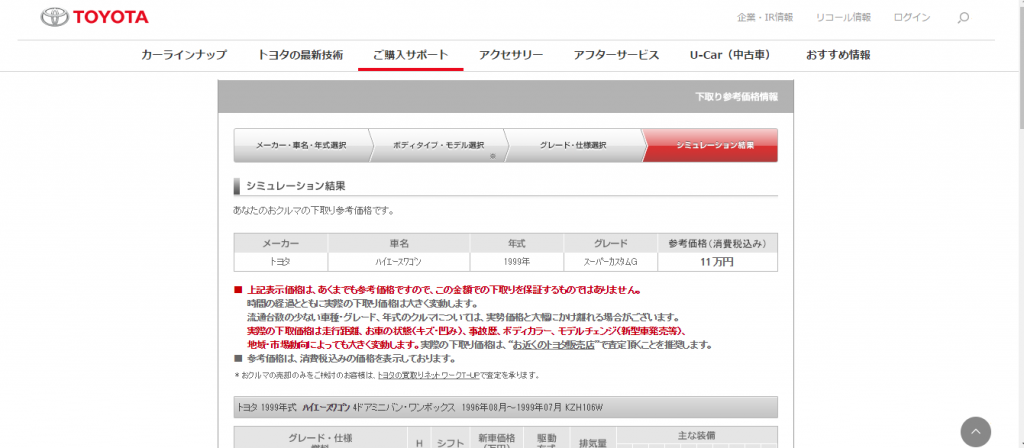The width and height of the screenshot is (1024, 448).
Task: Follow お近くのトヨタ販売店 link
Action: pos(554,345)
